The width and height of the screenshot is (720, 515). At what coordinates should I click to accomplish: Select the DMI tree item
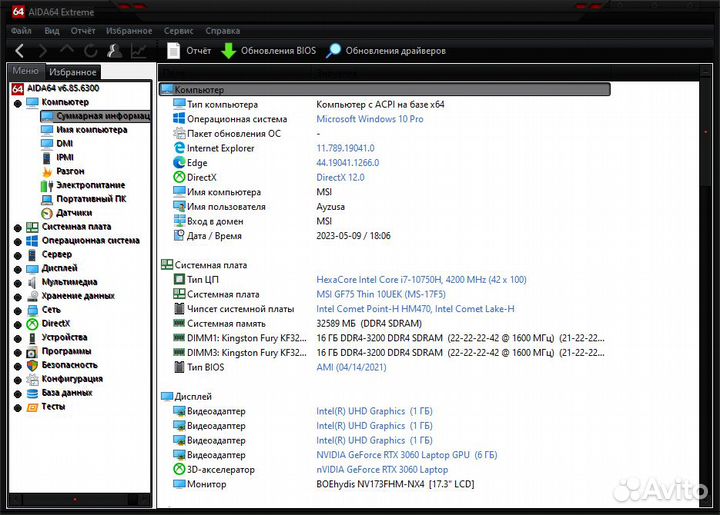click(65, 144)
